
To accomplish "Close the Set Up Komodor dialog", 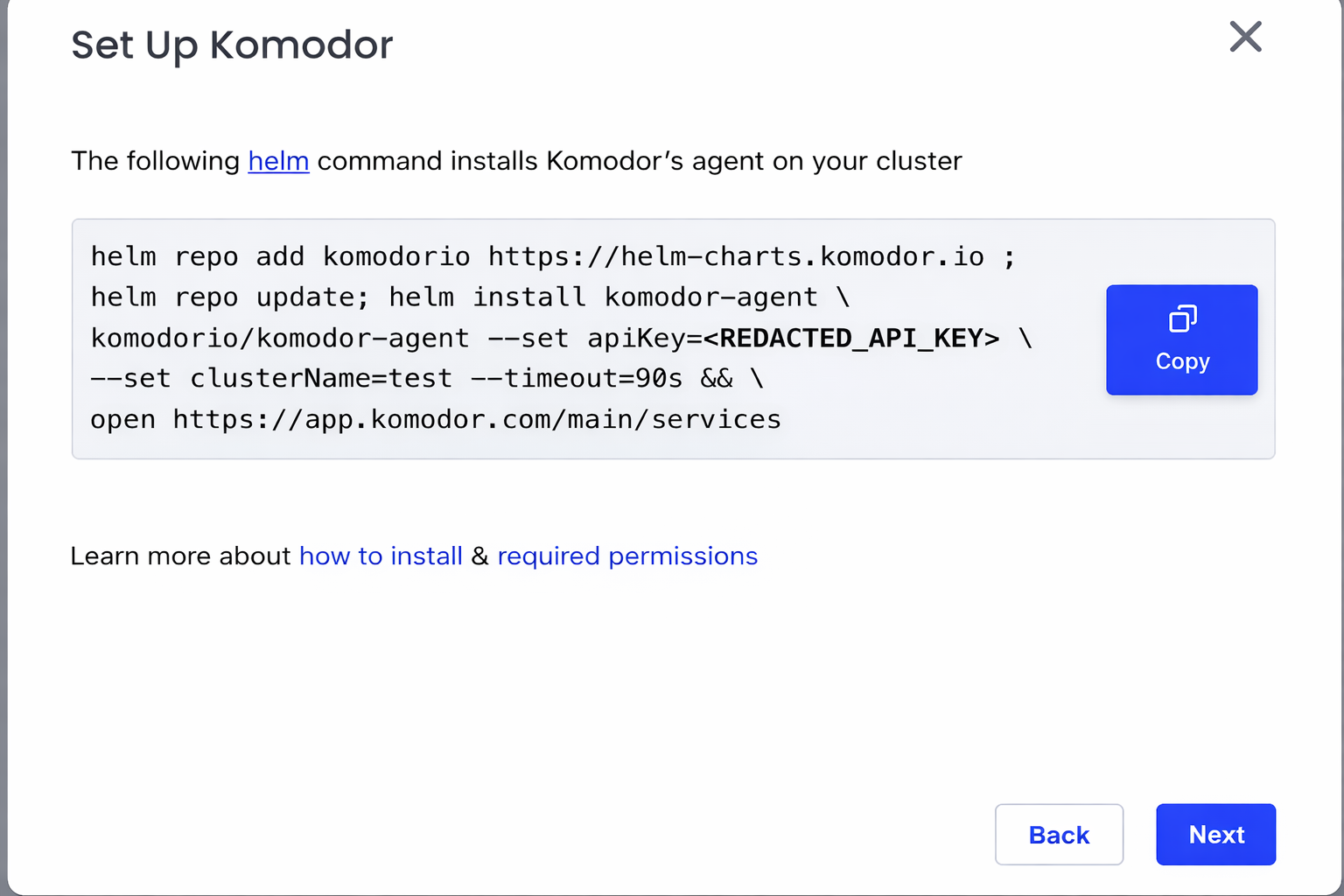I will (1245, 37).
